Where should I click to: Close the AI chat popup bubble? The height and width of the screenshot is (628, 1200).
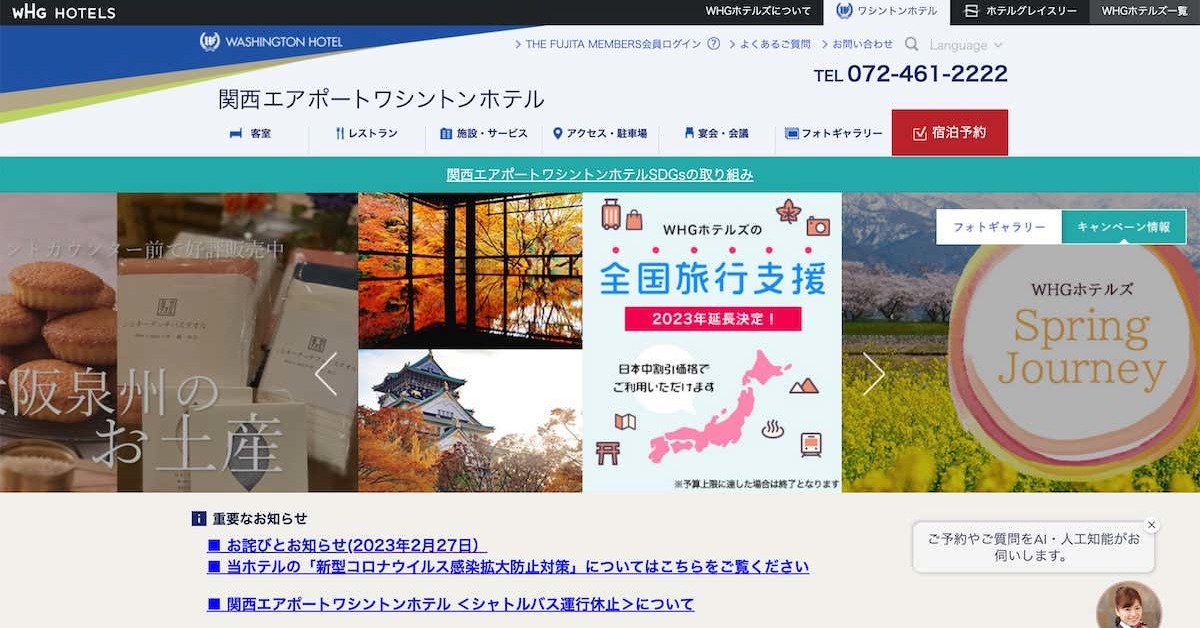1151,525
